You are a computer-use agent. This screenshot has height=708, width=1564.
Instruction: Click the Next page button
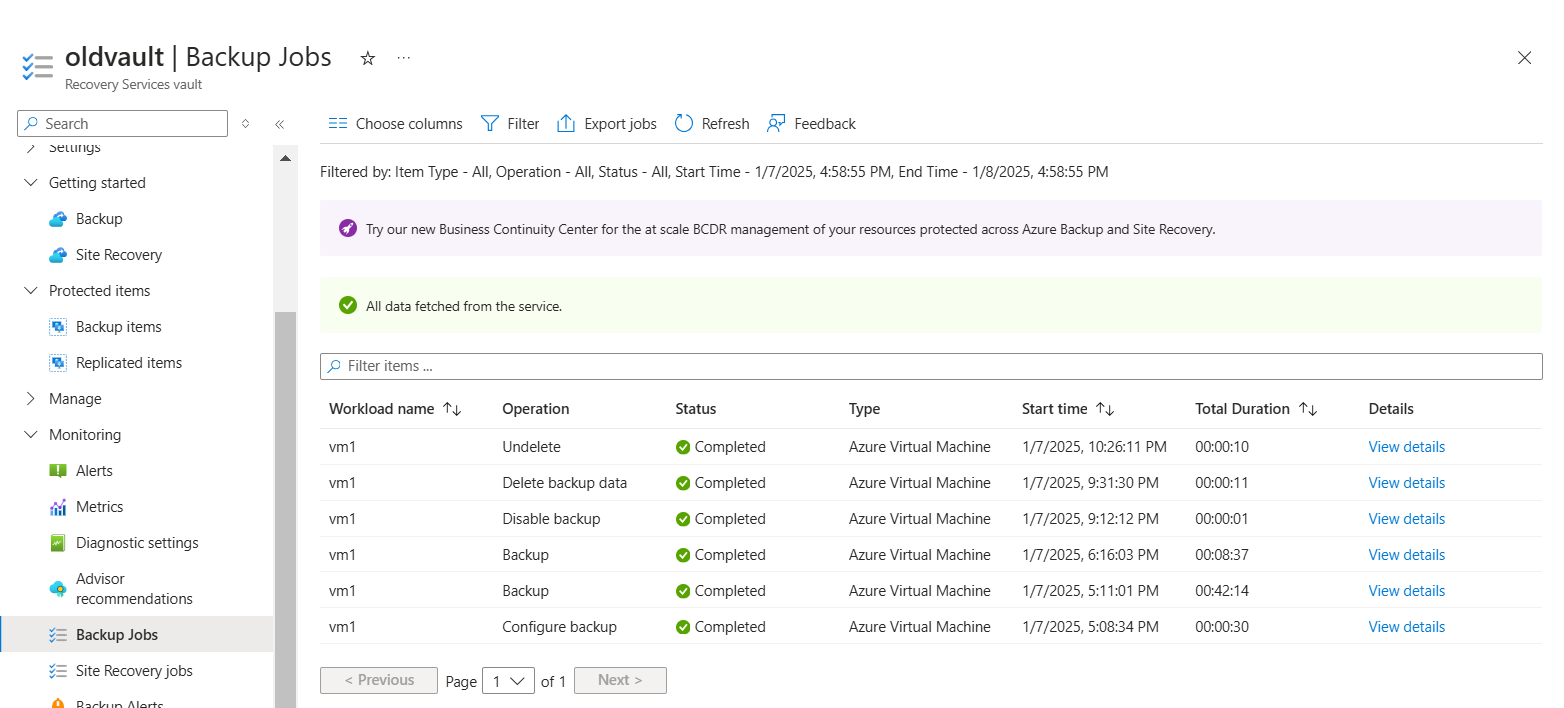tap(620, 680)
